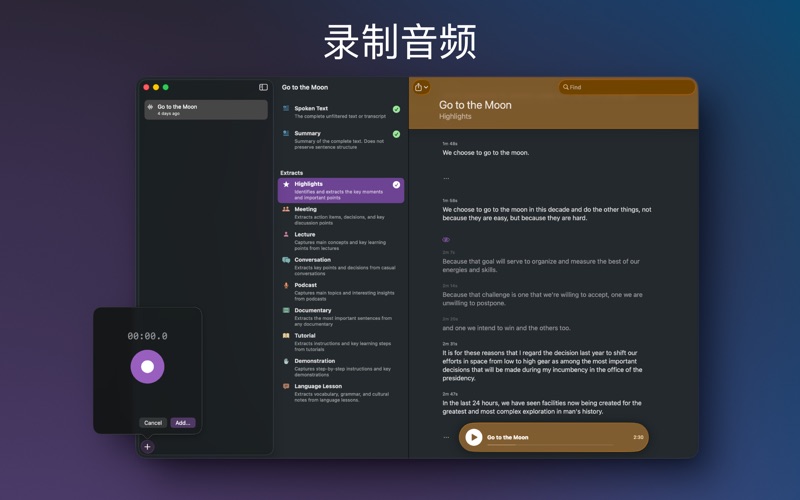Toggle the sidebar panel icon
The width and height of the screenshot is (800, 500).
[263, 87]
